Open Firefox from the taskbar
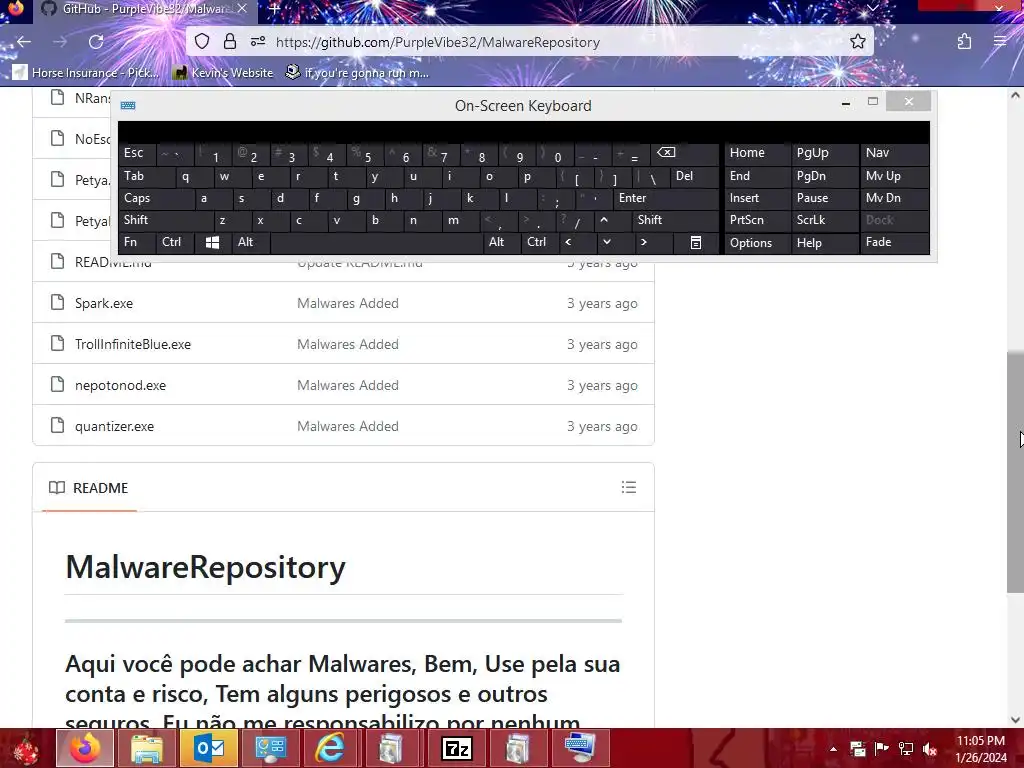Screen dimensions: 1024x768 point(85,748)
